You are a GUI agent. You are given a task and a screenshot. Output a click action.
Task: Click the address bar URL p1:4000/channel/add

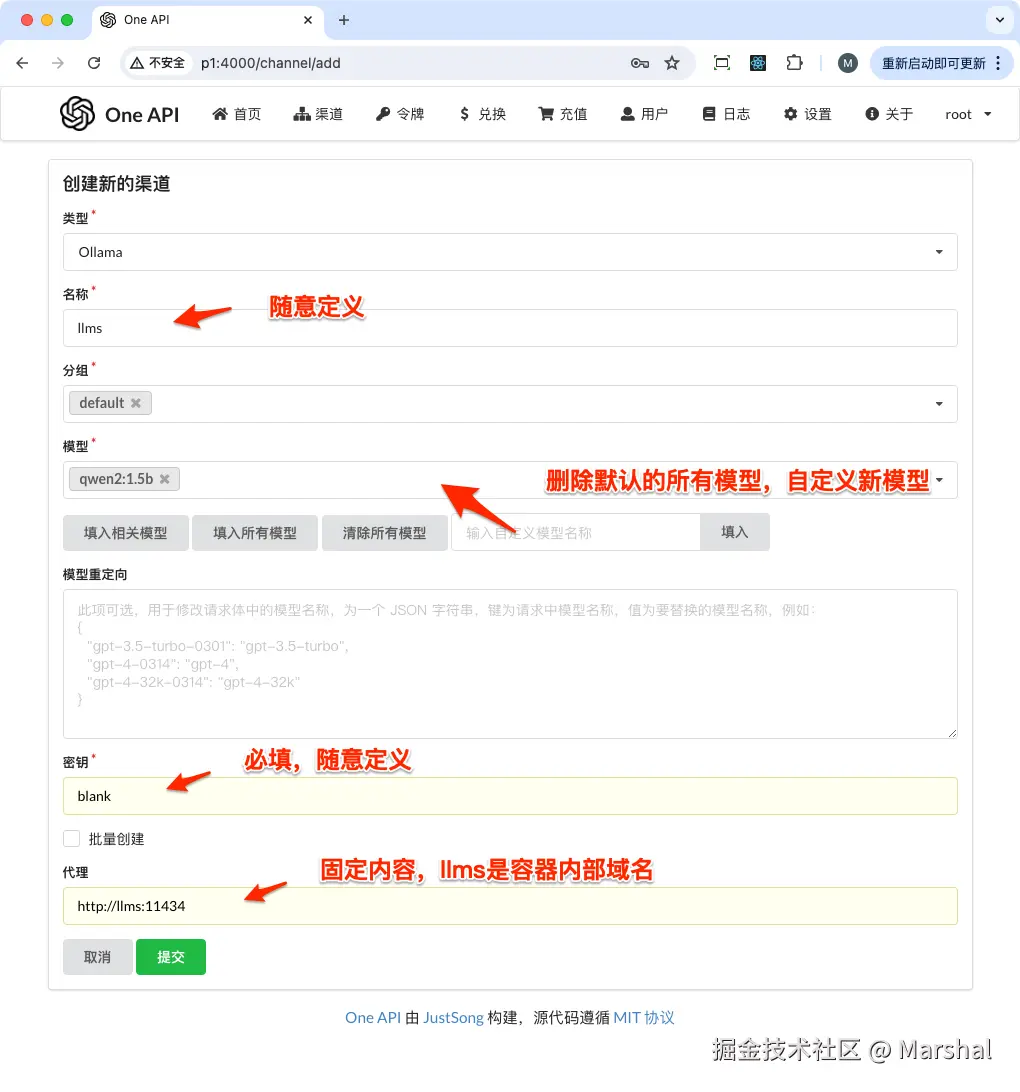coord(271,63)
